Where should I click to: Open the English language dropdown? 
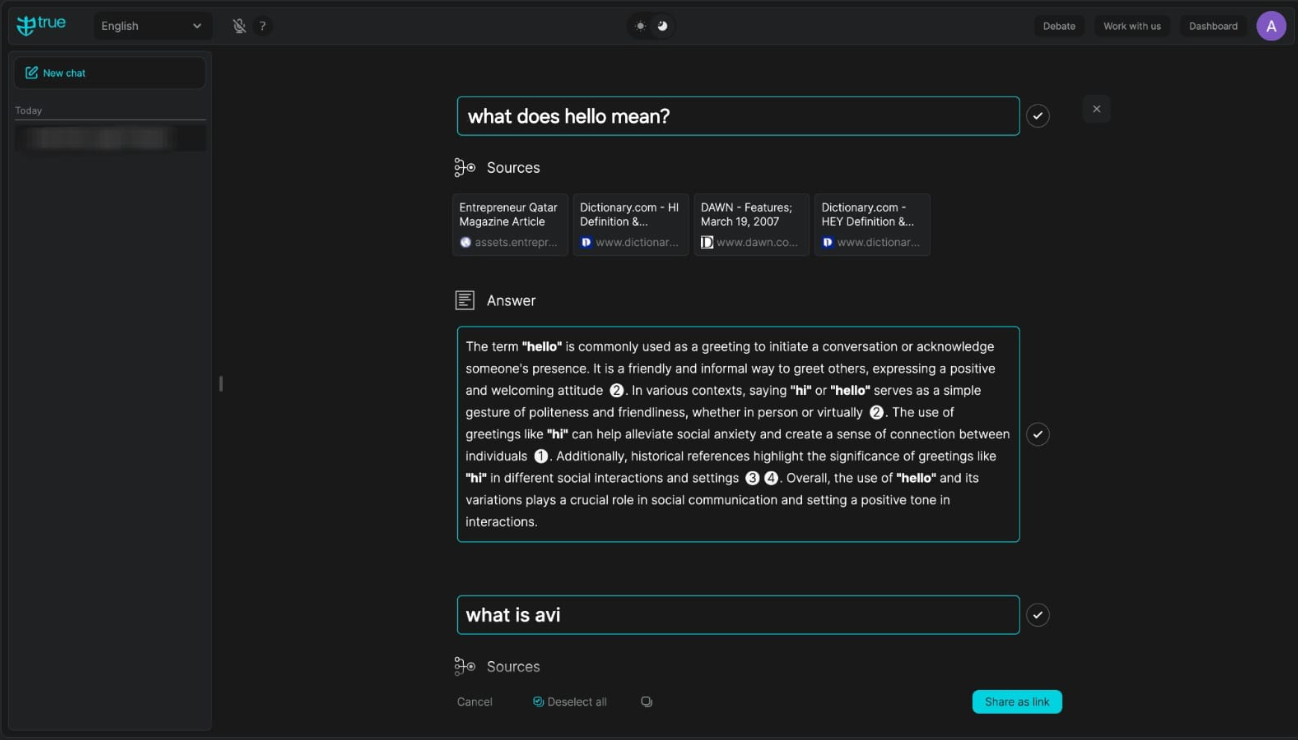(152, 25)
